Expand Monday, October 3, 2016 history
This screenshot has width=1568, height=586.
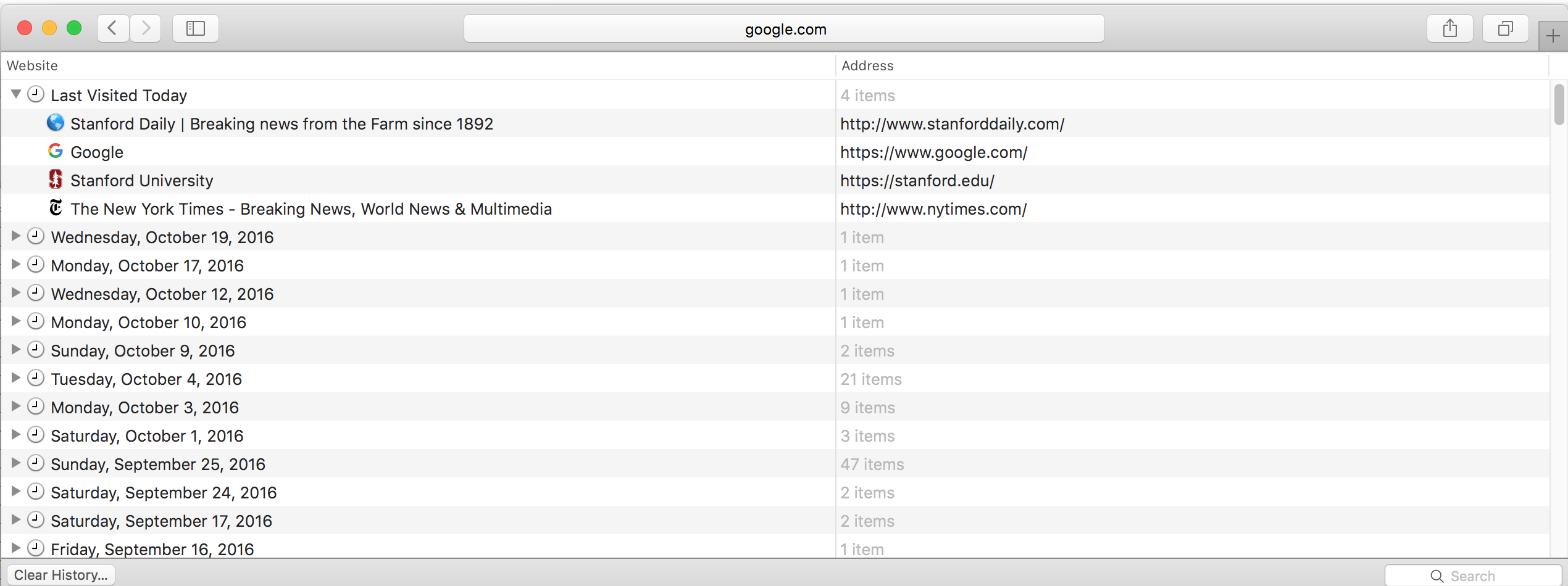pos(16,406)
